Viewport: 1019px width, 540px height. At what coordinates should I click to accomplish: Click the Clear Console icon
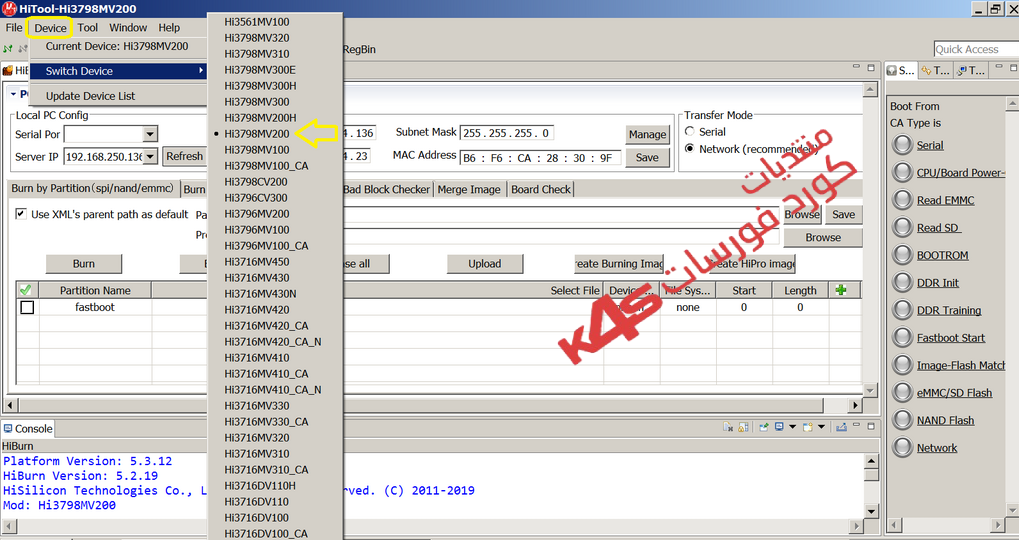point(728,427)
